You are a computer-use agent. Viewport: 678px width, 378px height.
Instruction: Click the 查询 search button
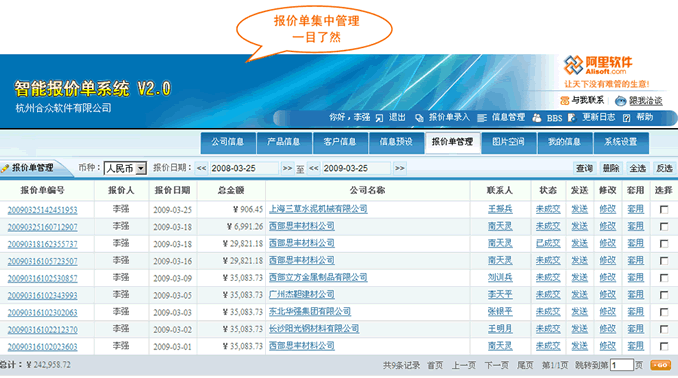pyautogui.click(x=584, y=168)
